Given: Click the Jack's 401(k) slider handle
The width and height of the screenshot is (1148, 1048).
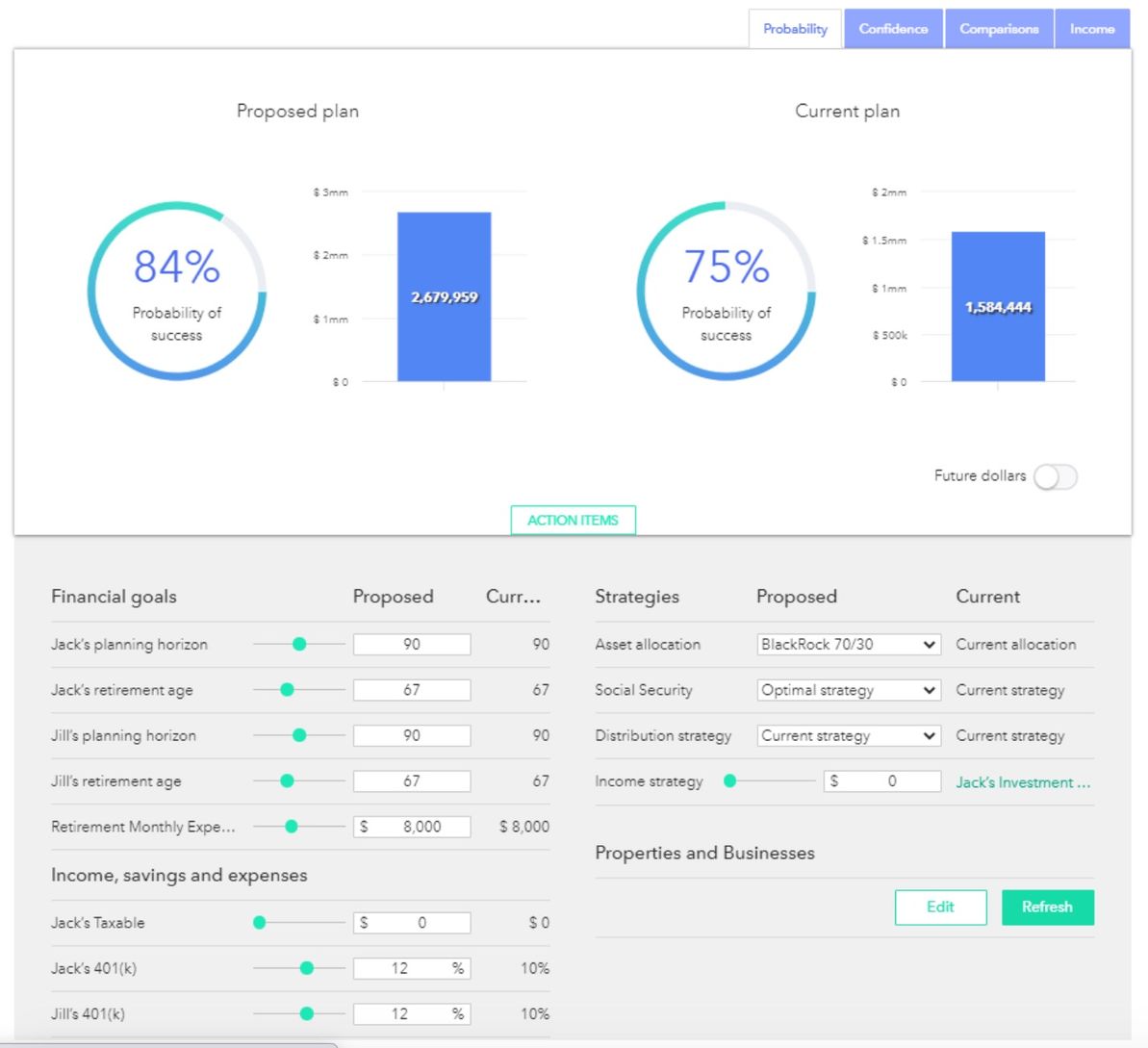Looking at the screenshot, I should click(x=307, y=968).
